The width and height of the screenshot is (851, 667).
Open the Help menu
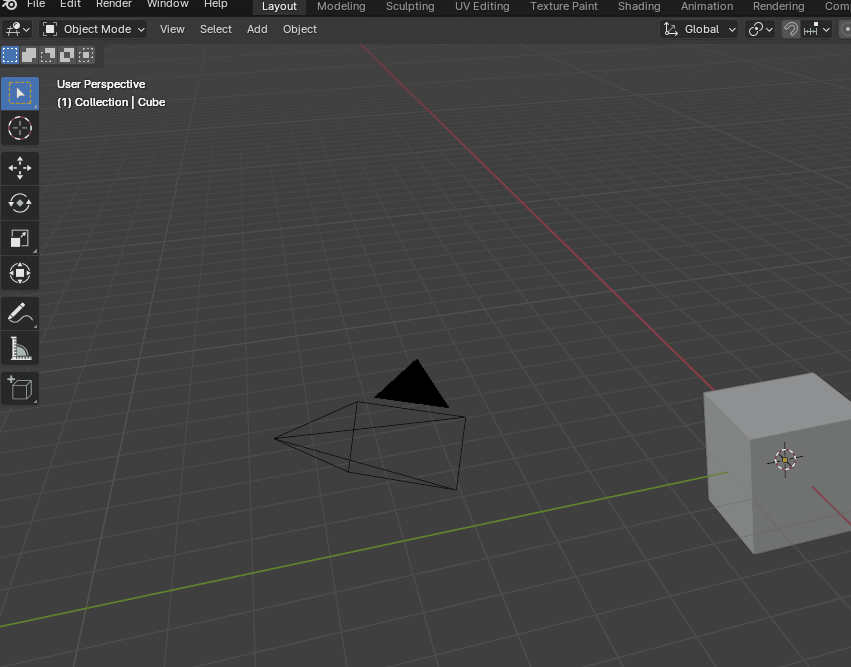point(215,4)
